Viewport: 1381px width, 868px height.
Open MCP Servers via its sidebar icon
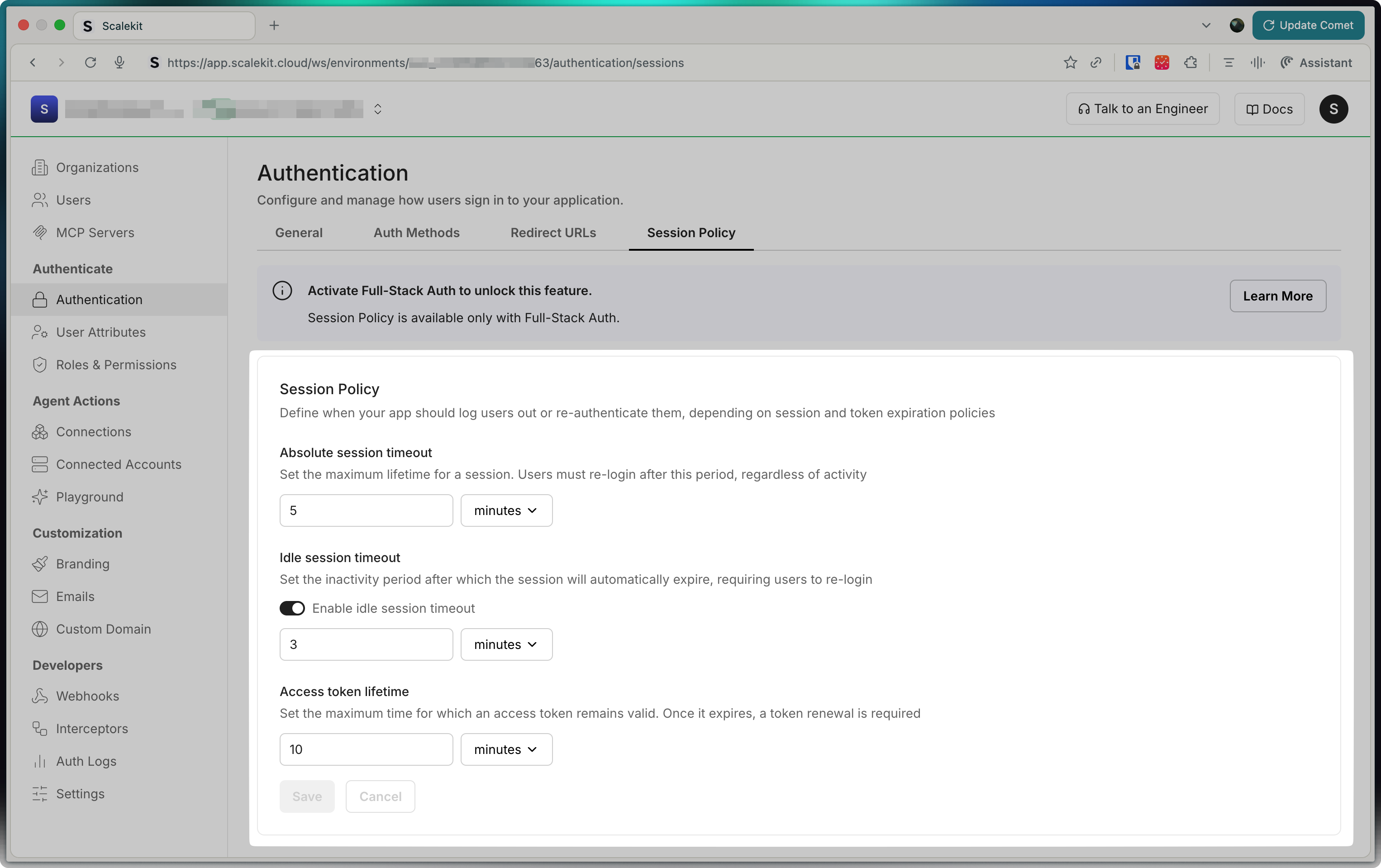(39, 232)
